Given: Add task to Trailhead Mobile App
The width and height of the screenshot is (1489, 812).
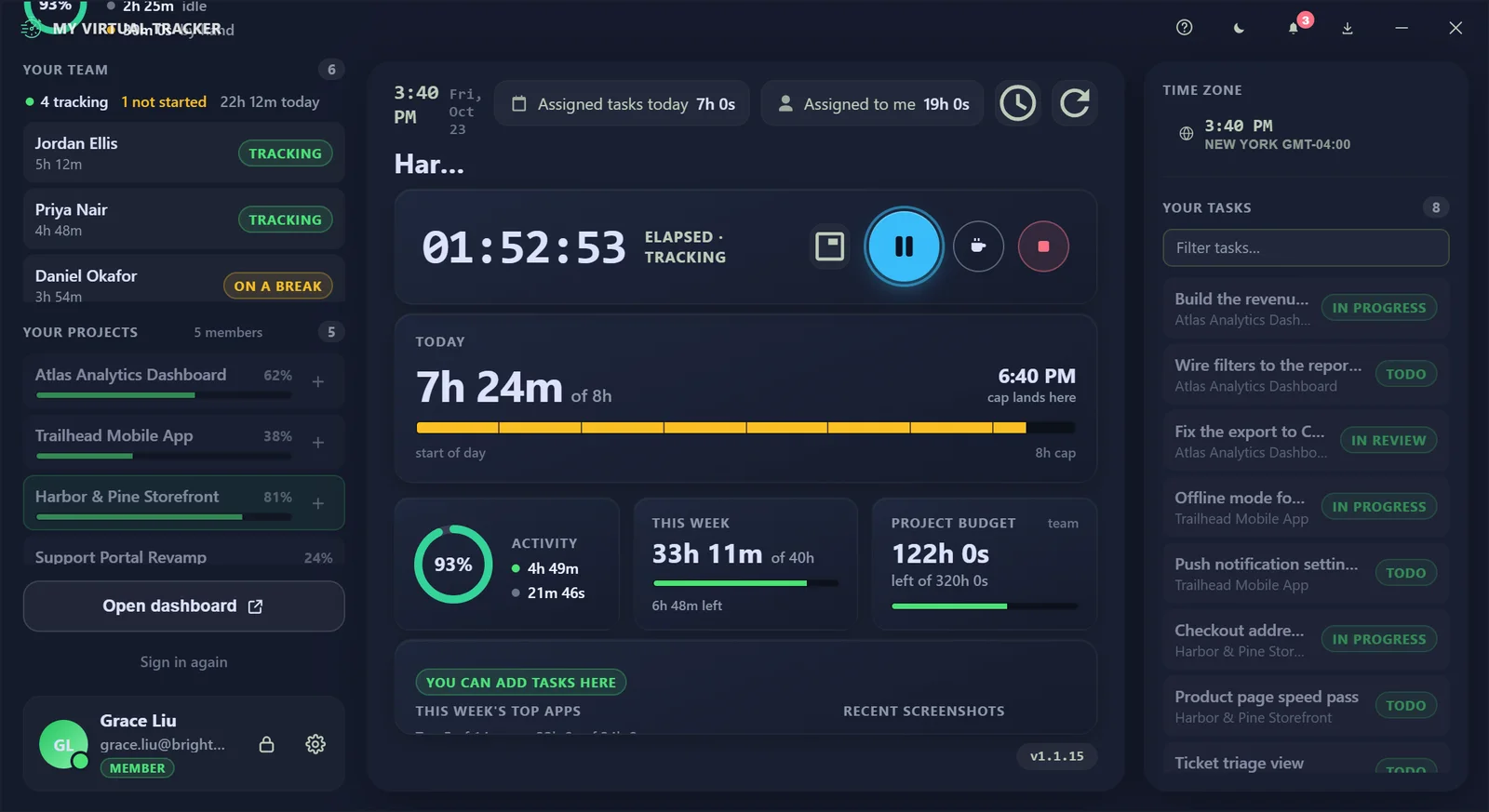Looking at the screenshot, I should click(x=318, y=443).
